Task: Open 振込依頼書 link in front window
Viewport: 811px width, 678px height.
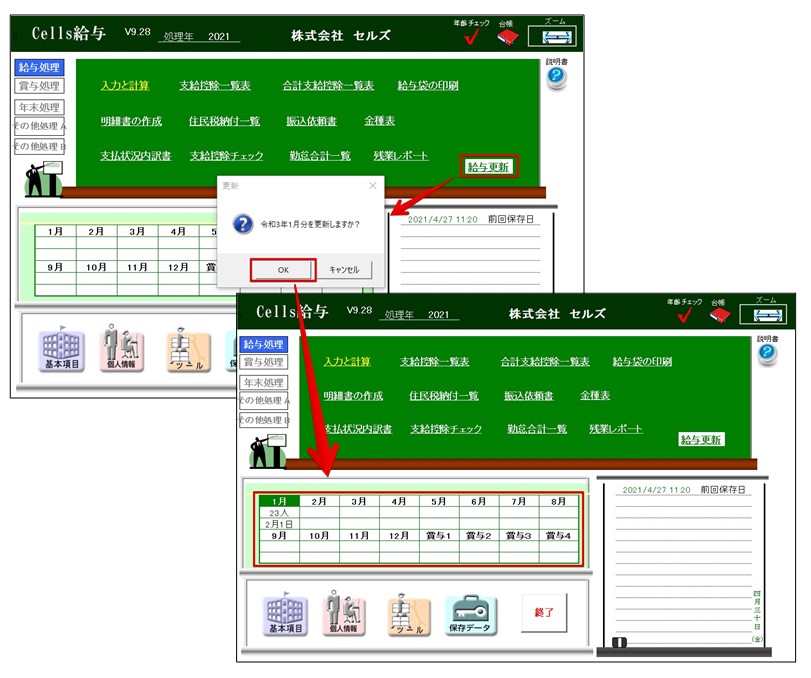Action: click(529, 396)
